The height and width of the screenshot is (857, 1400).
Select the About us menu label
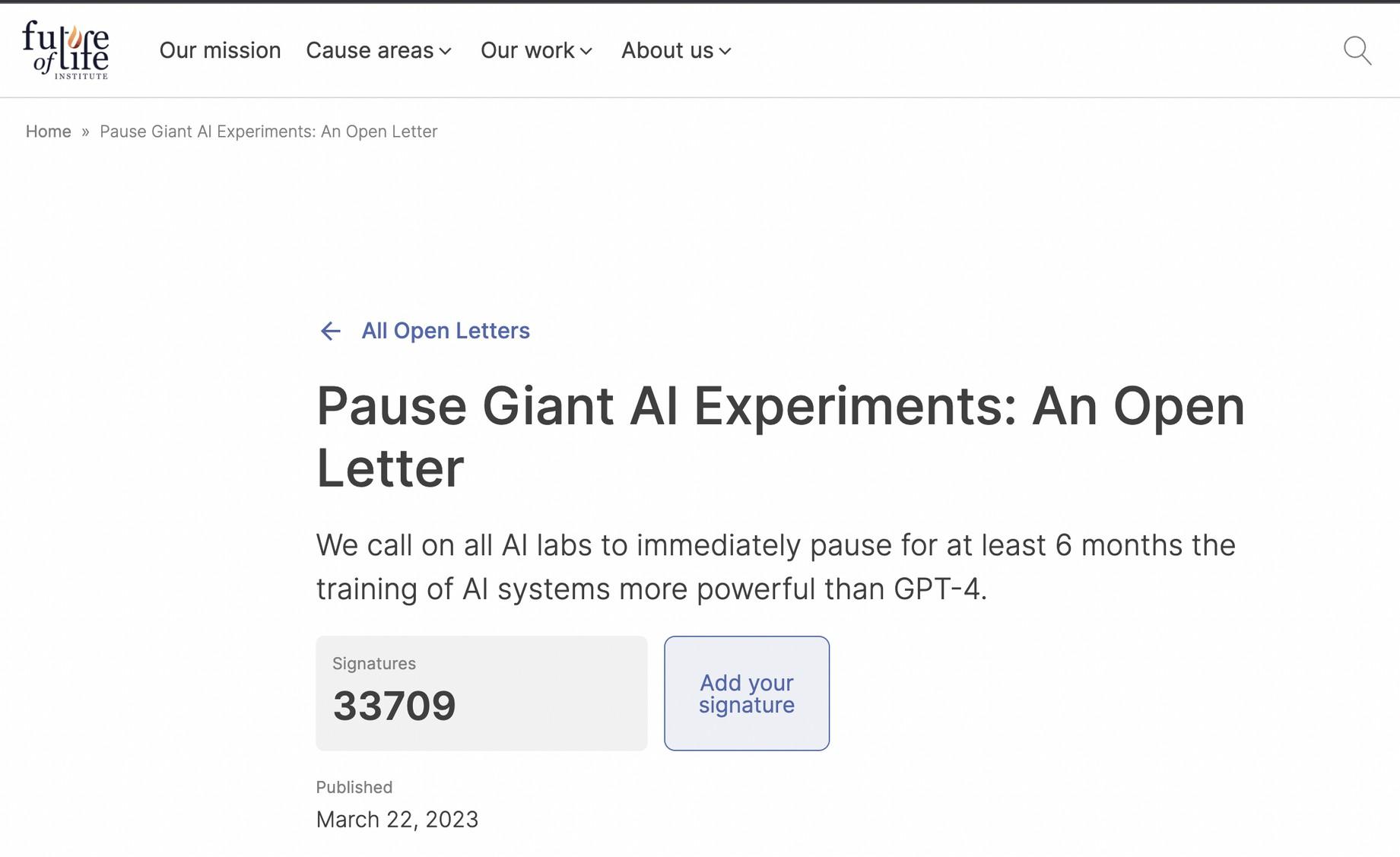click(667, 50)
